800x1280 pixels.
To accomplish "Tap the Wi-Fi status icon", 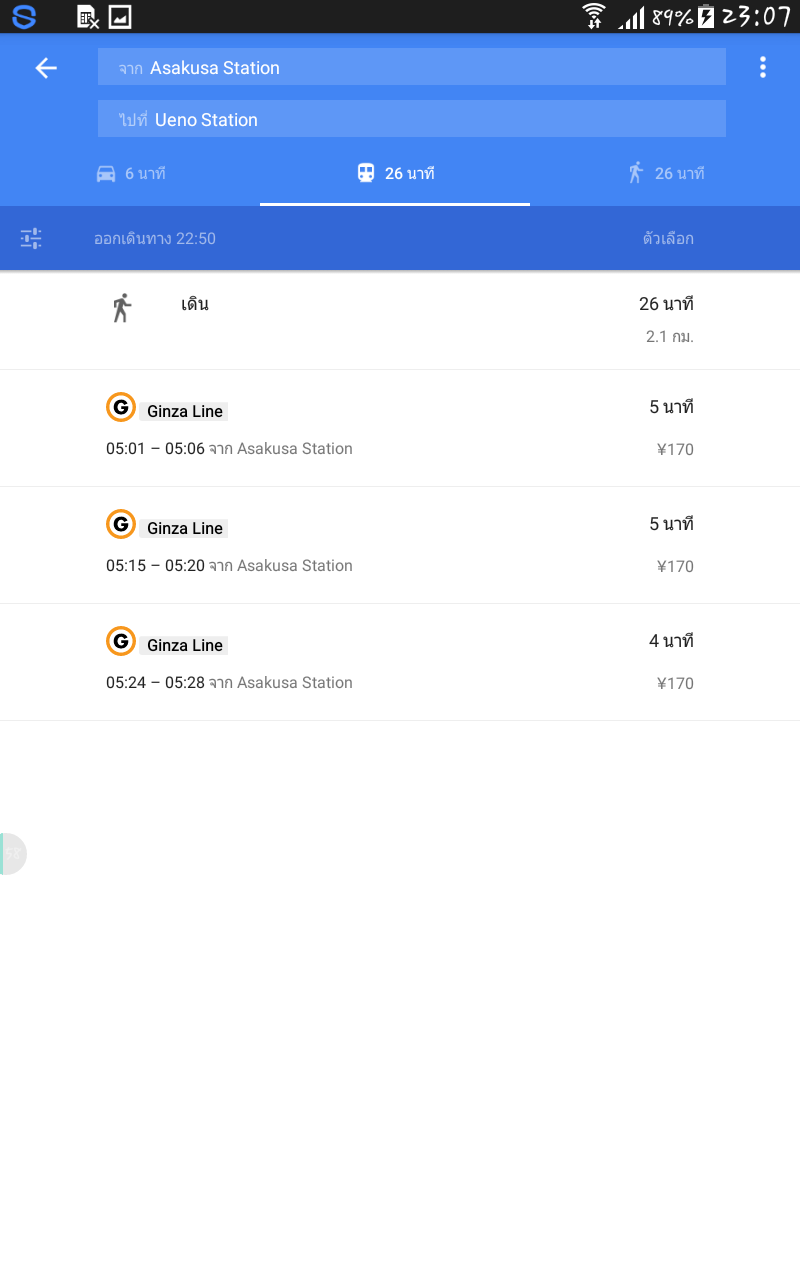I will tap(594, 16).
